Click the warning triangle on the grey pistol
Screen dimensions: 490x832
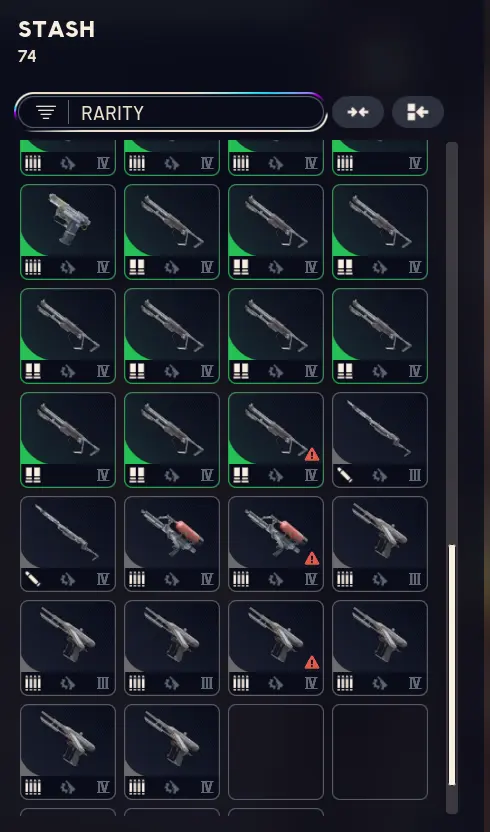point(312,663)
